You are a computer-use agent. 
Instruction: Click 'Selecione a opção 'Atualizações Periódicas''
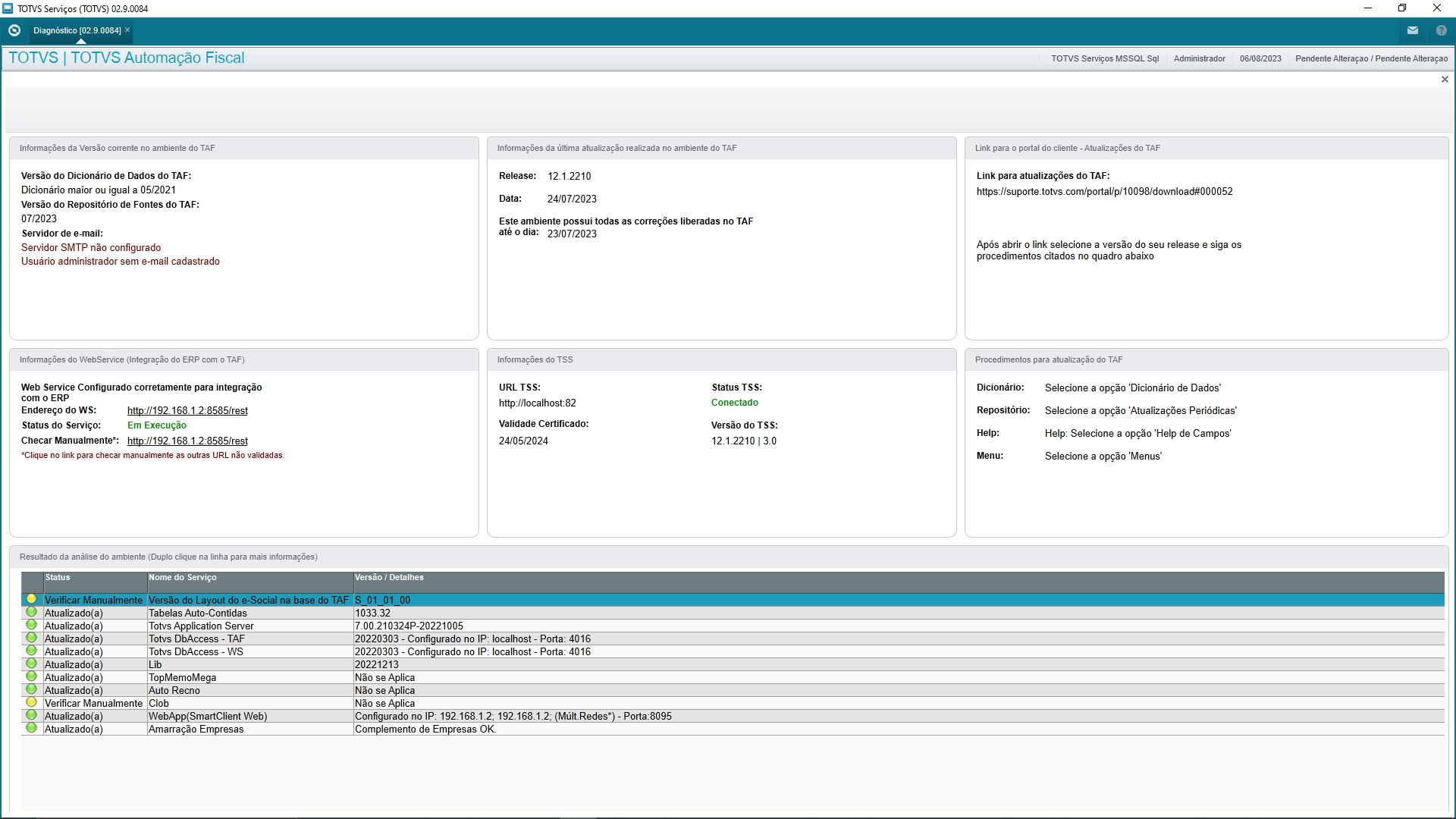(x=1141, y=411)
